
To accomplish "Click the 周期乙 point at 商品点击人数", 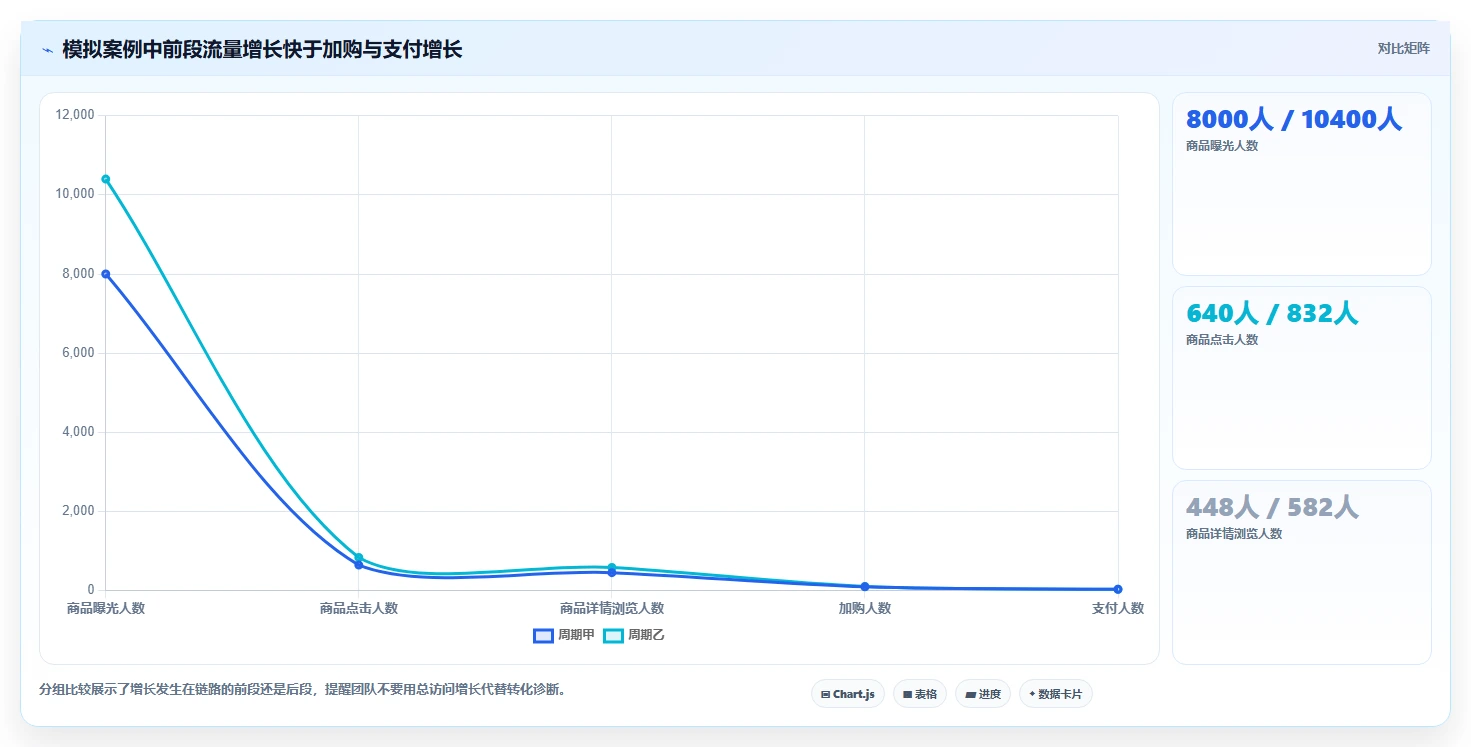I will click(x=358, y=557).
